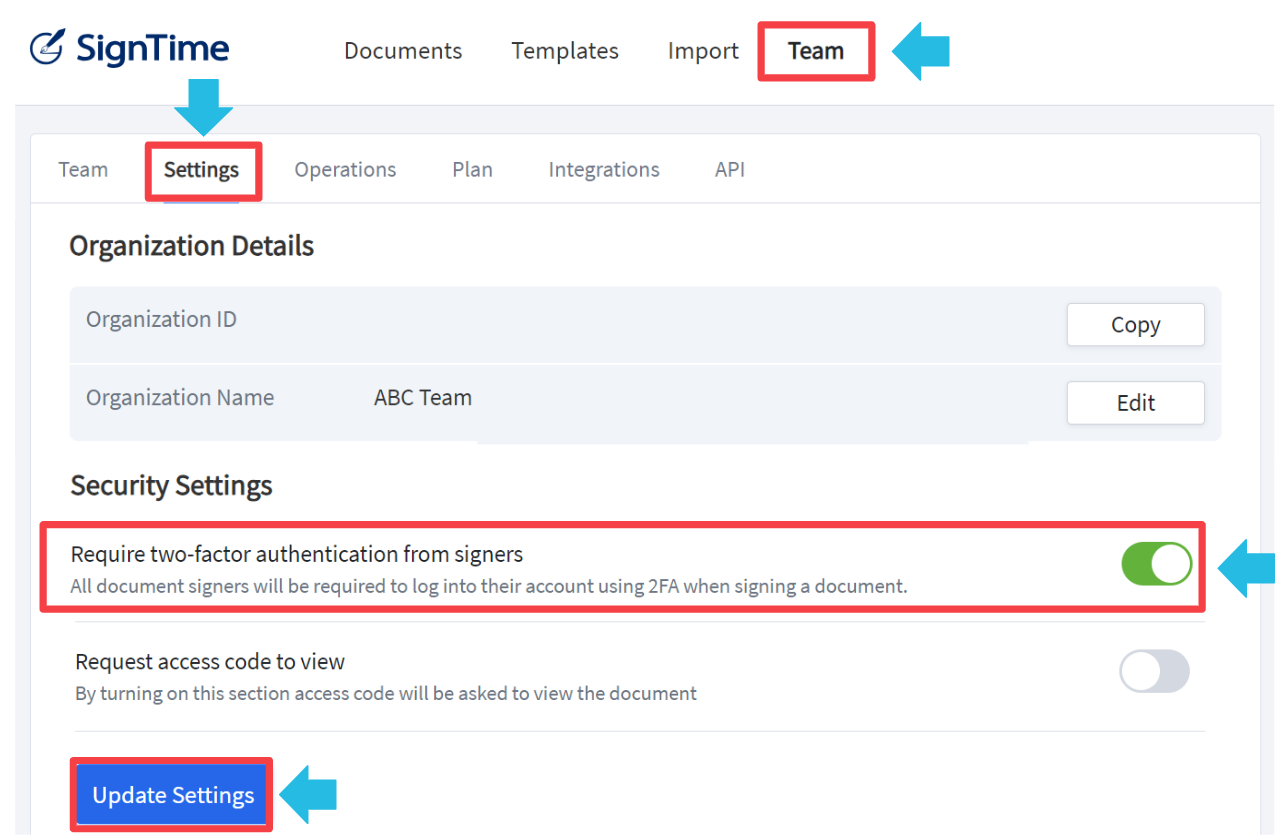Click the Request access code to view label
This screenshot has height=835, width=1287.
click(x=210, y=662)
